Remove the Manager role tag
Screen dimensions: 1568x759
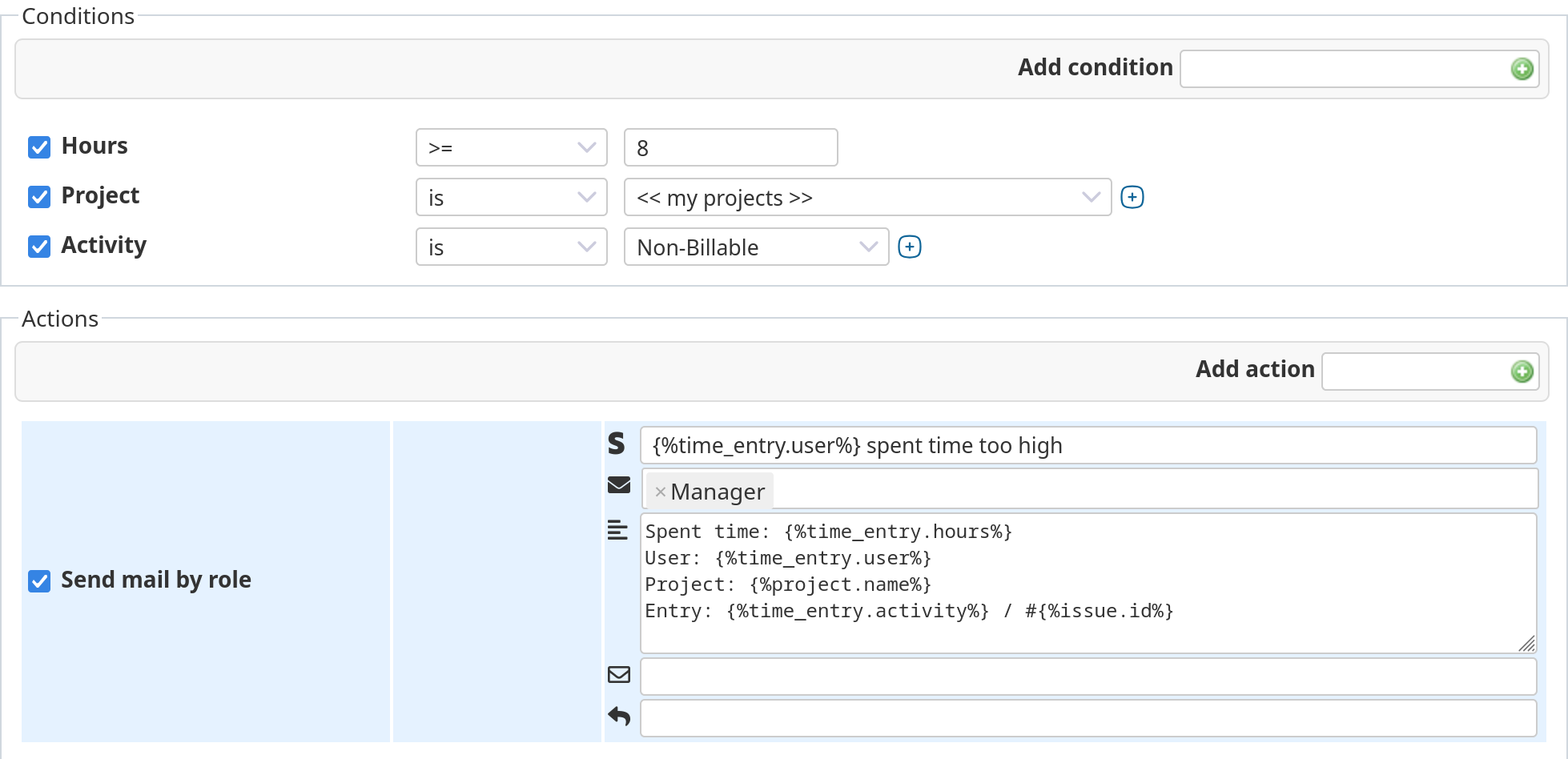pos(660,492)
